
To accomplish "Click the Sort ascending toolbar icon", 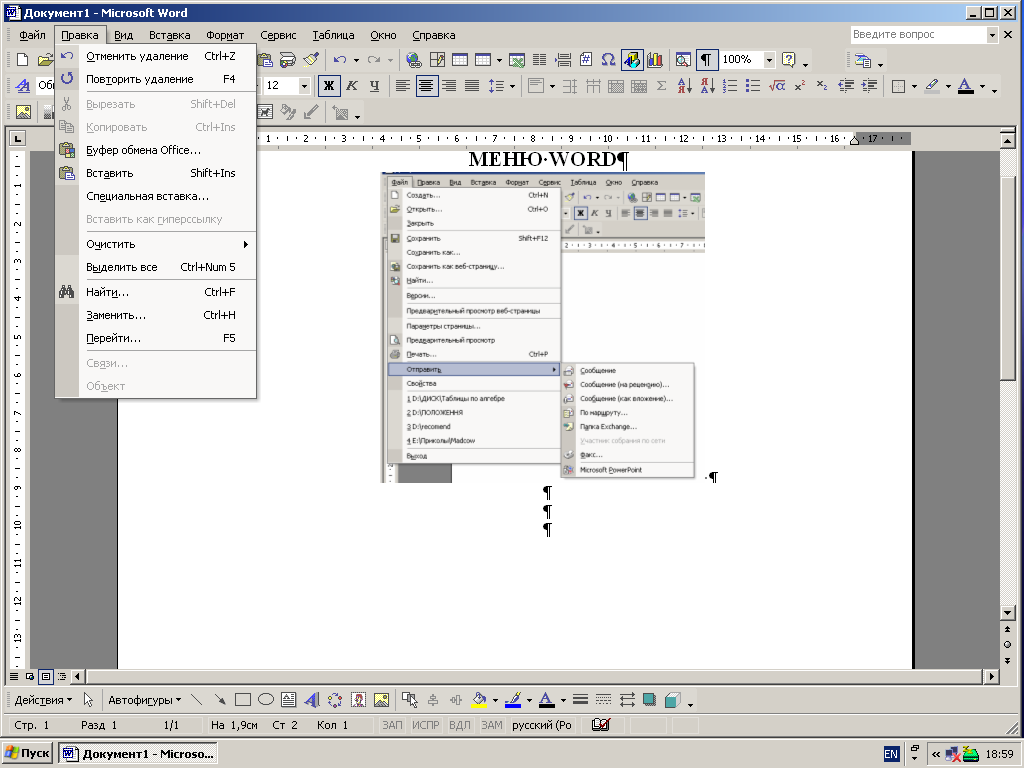I will click(x=685, y=86).
